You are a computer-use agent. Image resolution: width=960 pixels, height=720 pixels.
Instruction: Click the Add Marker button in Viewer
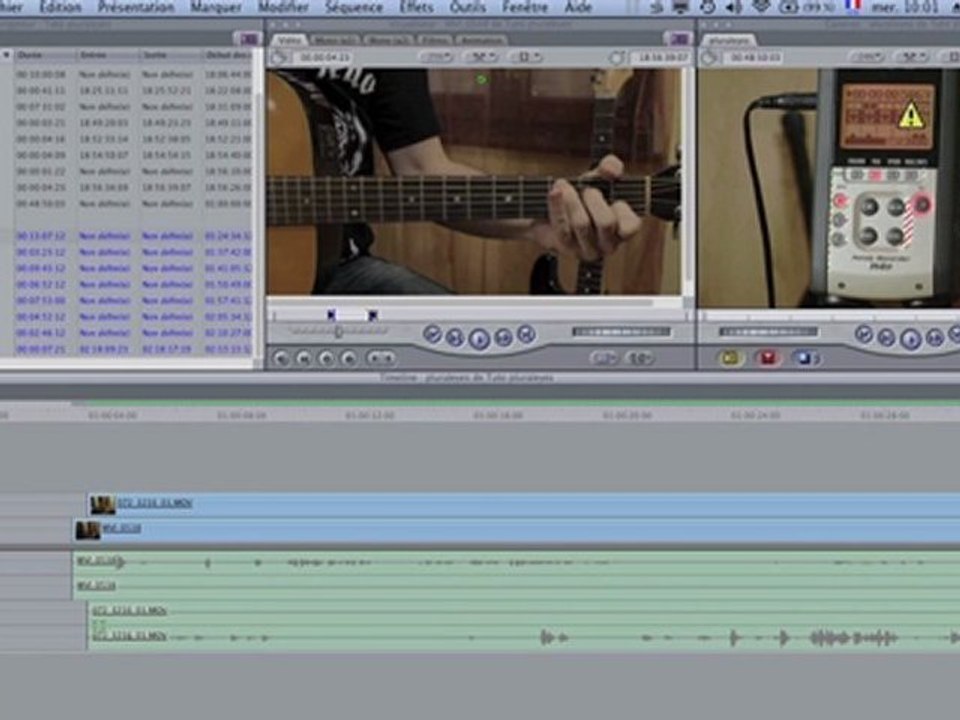click(x=348, y=358)
